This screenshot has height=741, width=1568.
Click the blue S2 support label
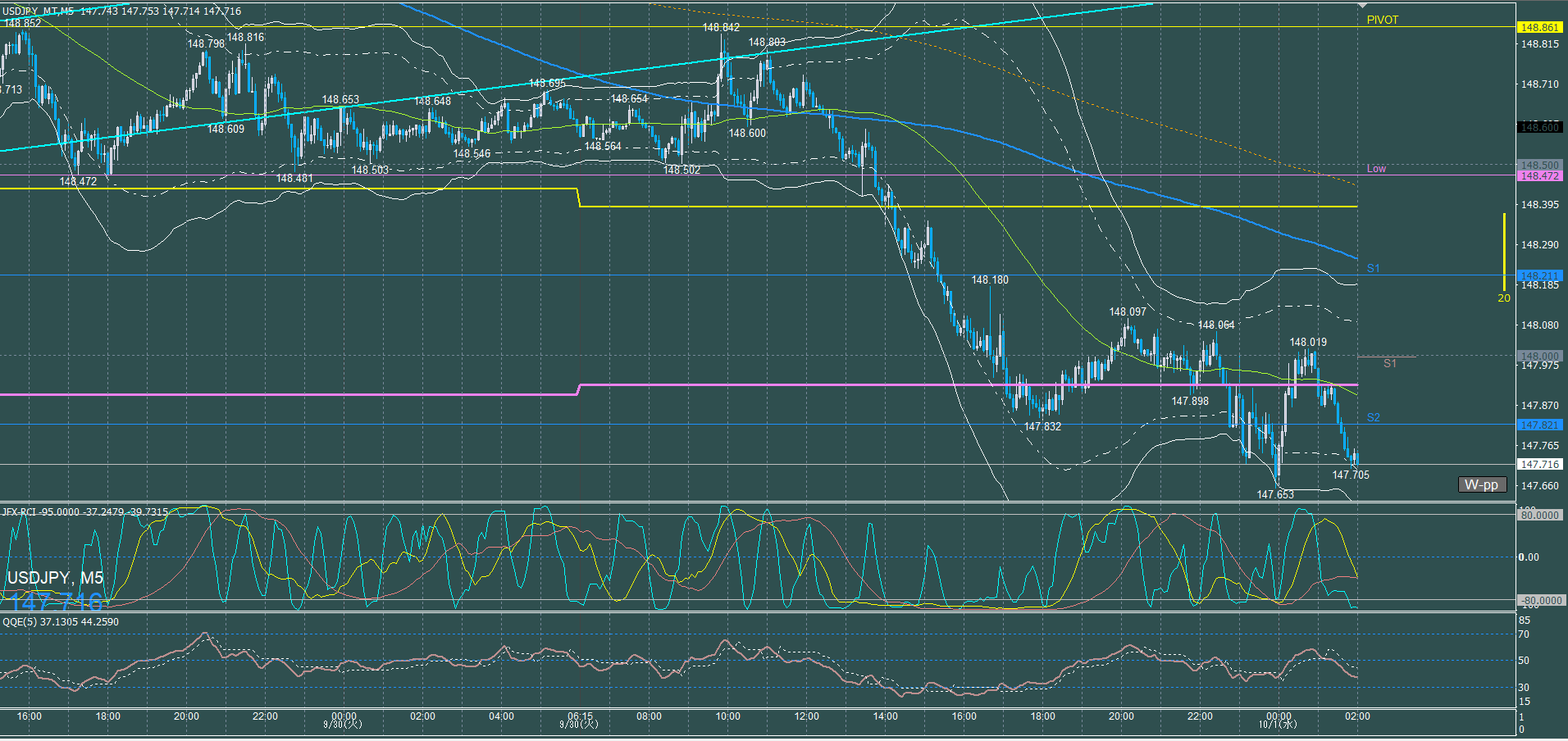pos(1373,417)
